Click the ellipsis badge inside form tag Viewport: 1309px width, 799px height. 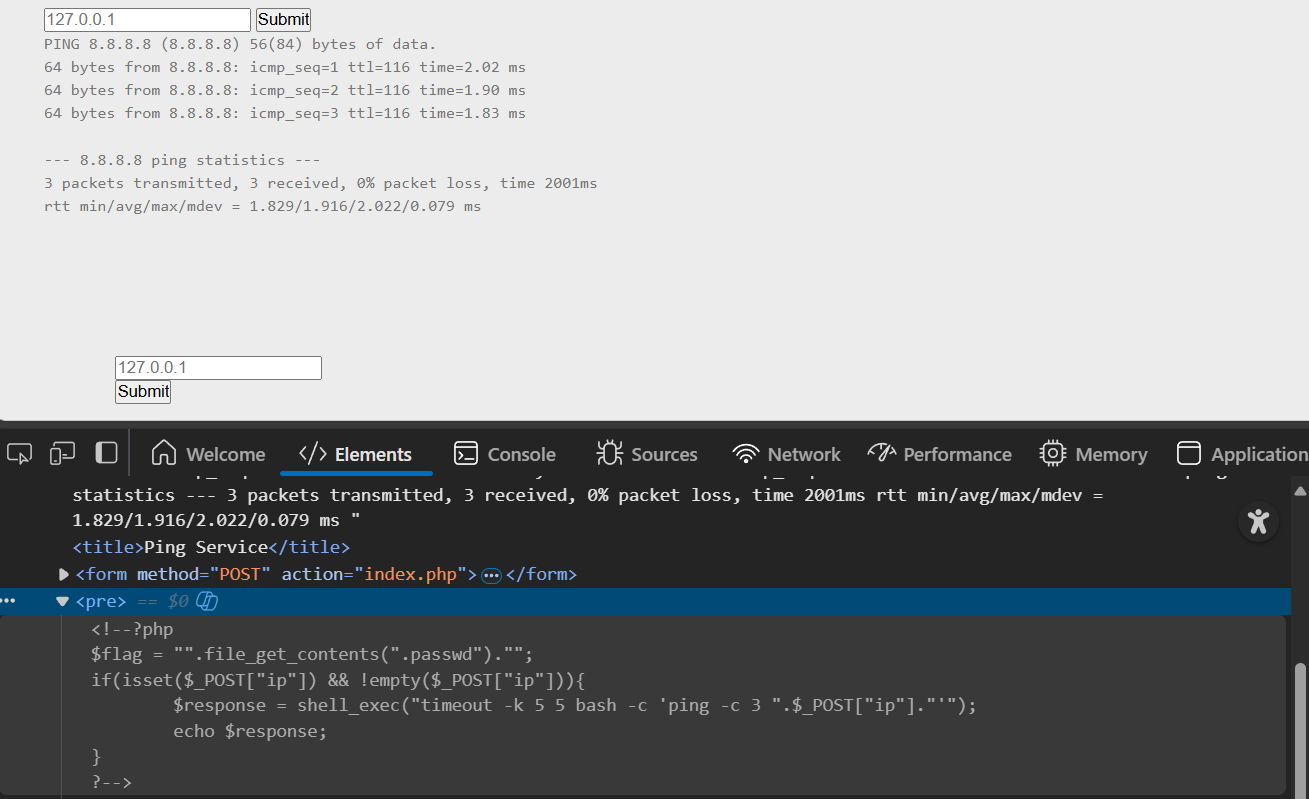click(x=491, y=575)
